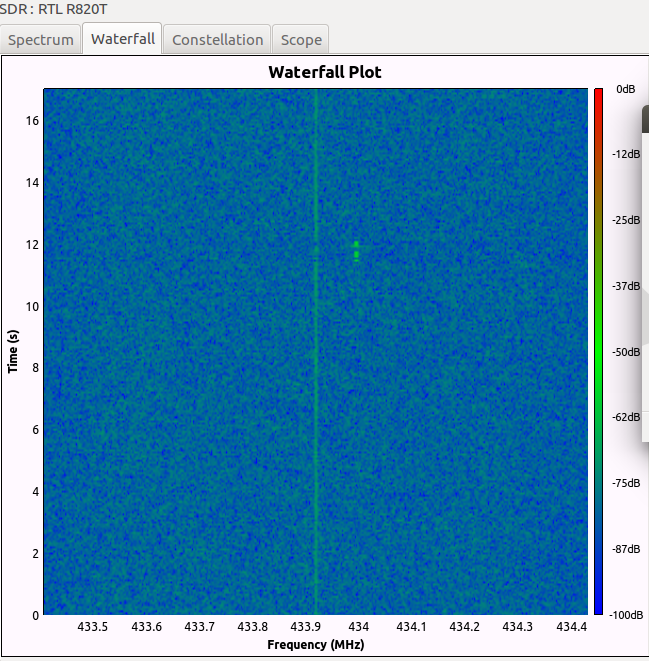The image size is (649, 661).
Task: Click the '-75dB' color scale label
Action: (626, 483)
